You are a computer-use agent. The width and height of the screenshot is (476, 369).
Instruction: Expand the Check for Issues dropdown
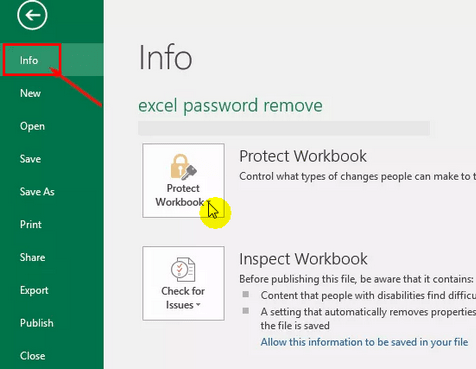click(x=183, y=283)
